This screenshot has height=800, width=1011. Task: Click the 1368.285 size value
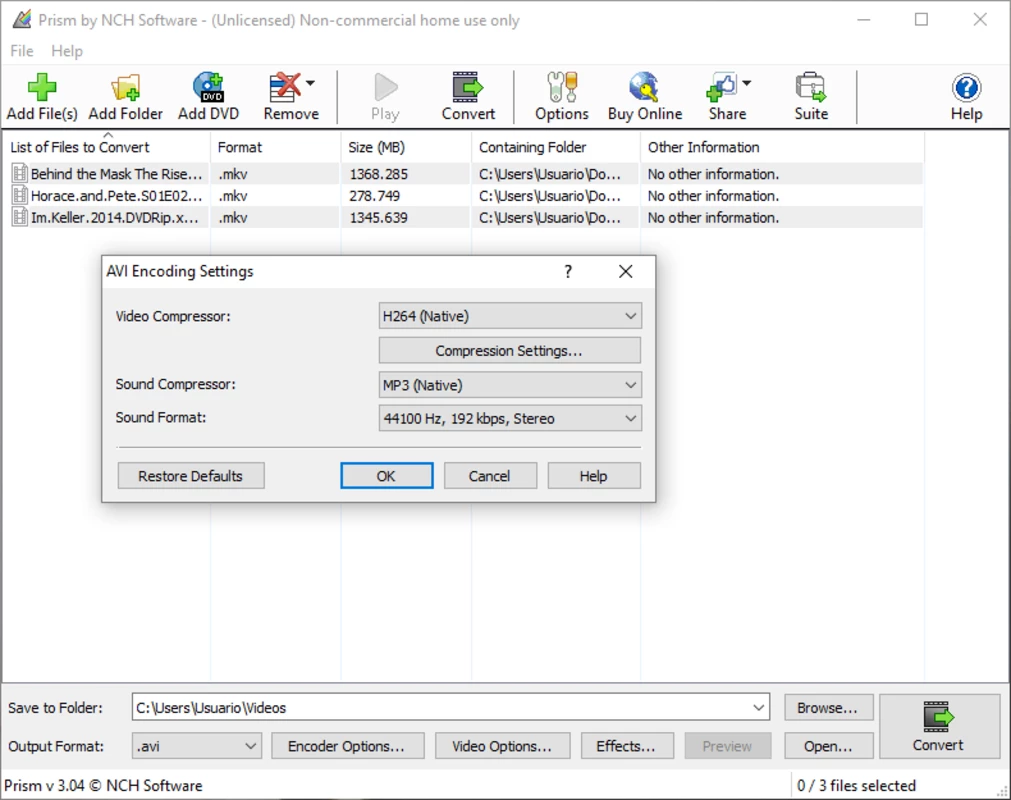pos(378,174)
